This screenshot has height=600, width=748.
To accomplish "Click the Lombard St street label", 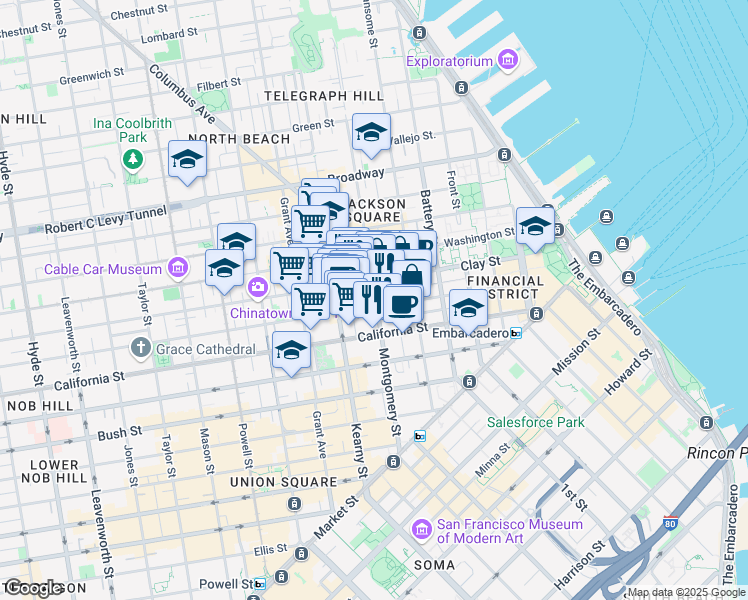I will (169, 35).
